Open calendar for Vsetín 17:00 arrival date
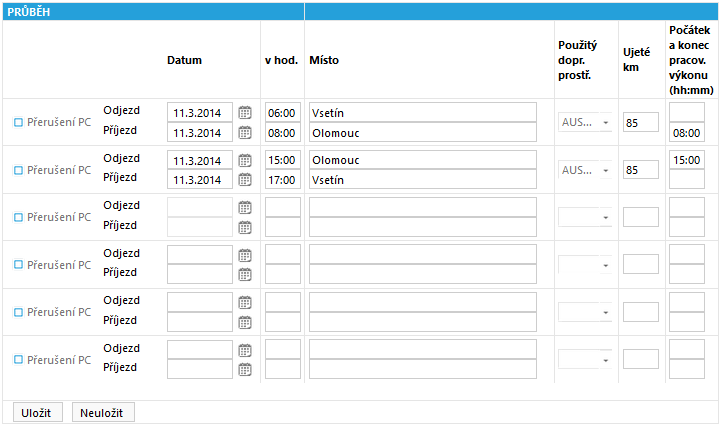Image resolution: width=721 pixels, height=427 pixels. 245,180
